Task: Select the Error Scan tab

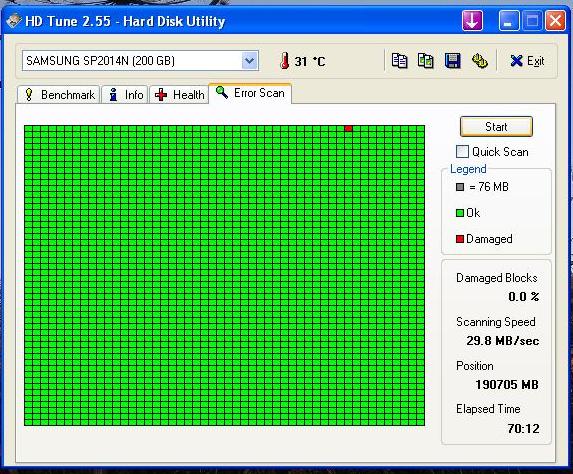Action: tap(250, 93)
